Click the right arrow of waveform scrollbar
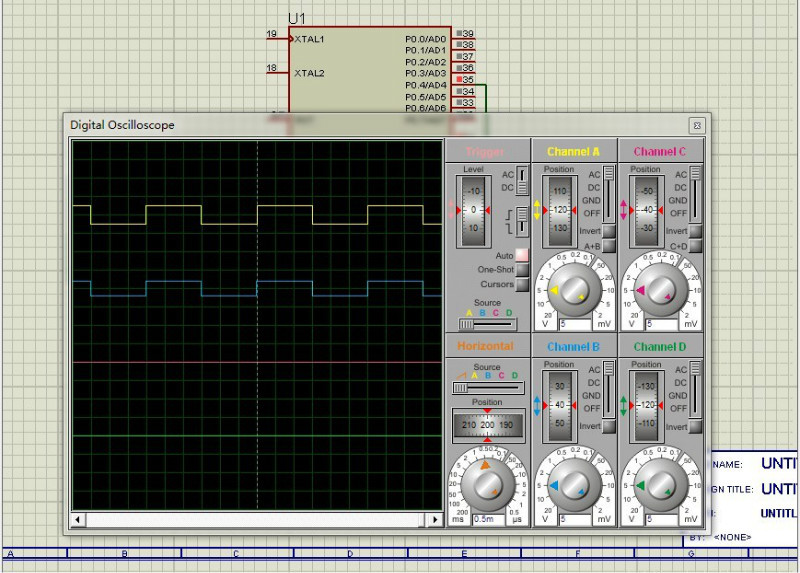This screenshot has width=800, height=573. pyautogui.click(x=435, y=520)
